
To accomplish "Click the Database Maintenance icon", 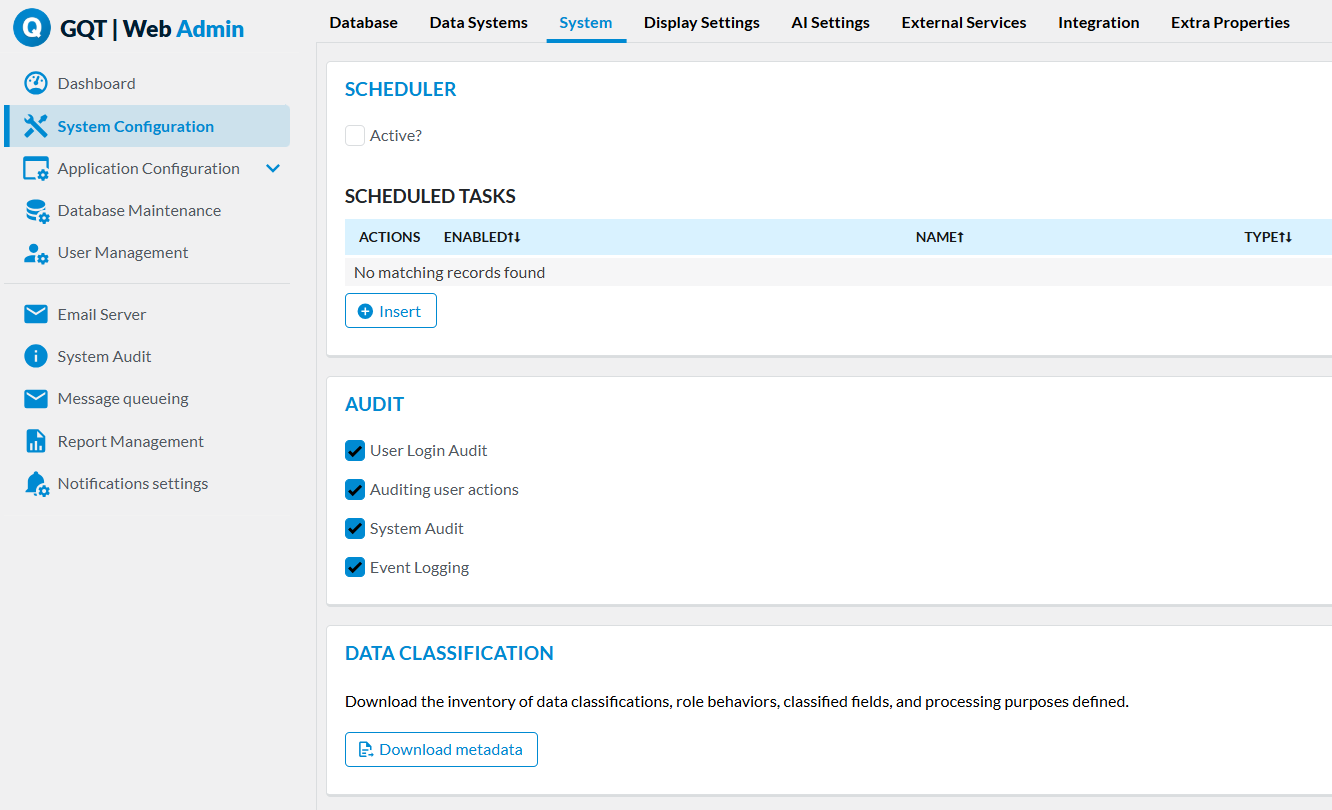I will tap(37, 211).
